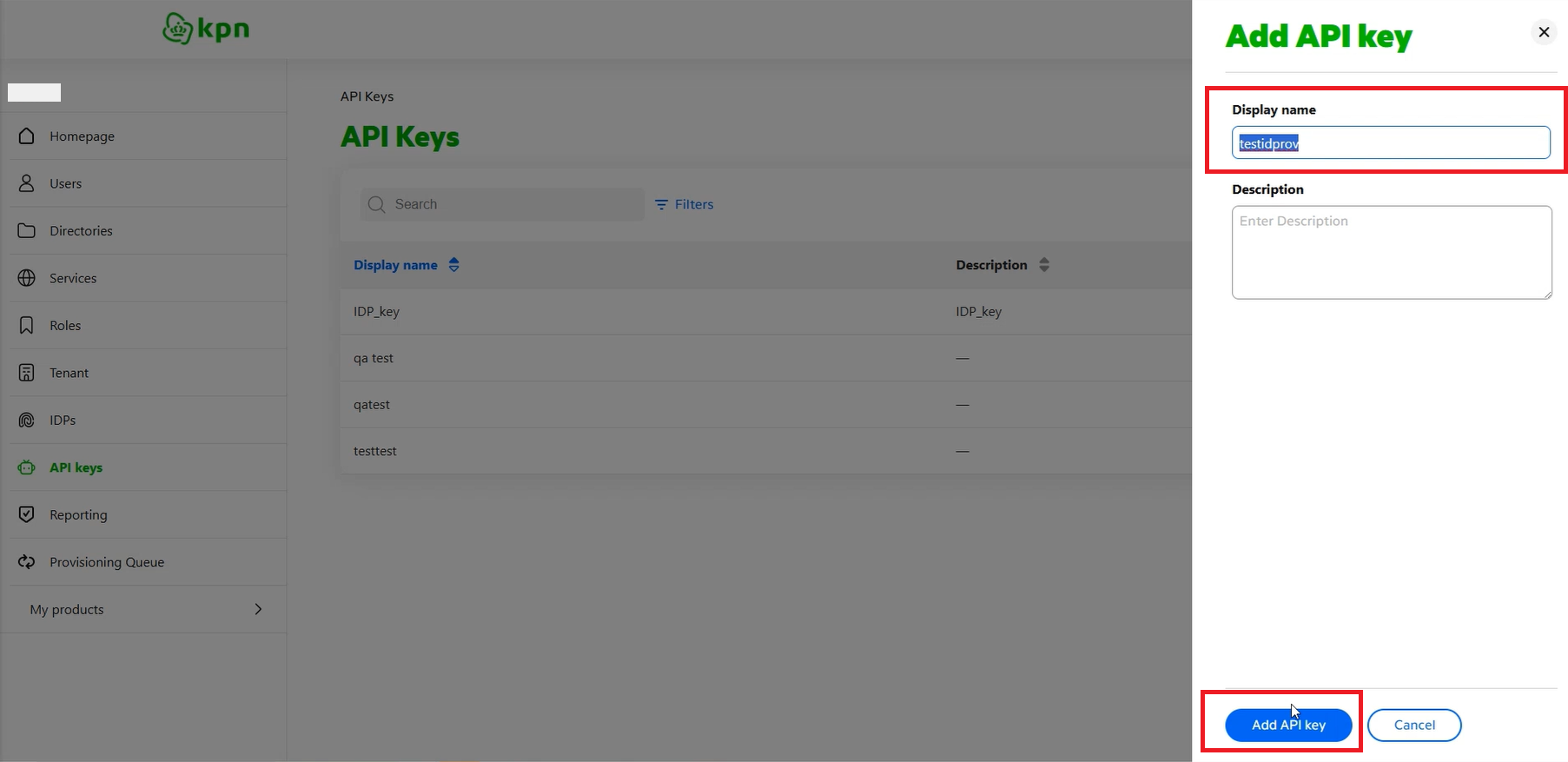The image size is (1568, 762).
Task: Click the Cancel button
Action: (1414, 725)
